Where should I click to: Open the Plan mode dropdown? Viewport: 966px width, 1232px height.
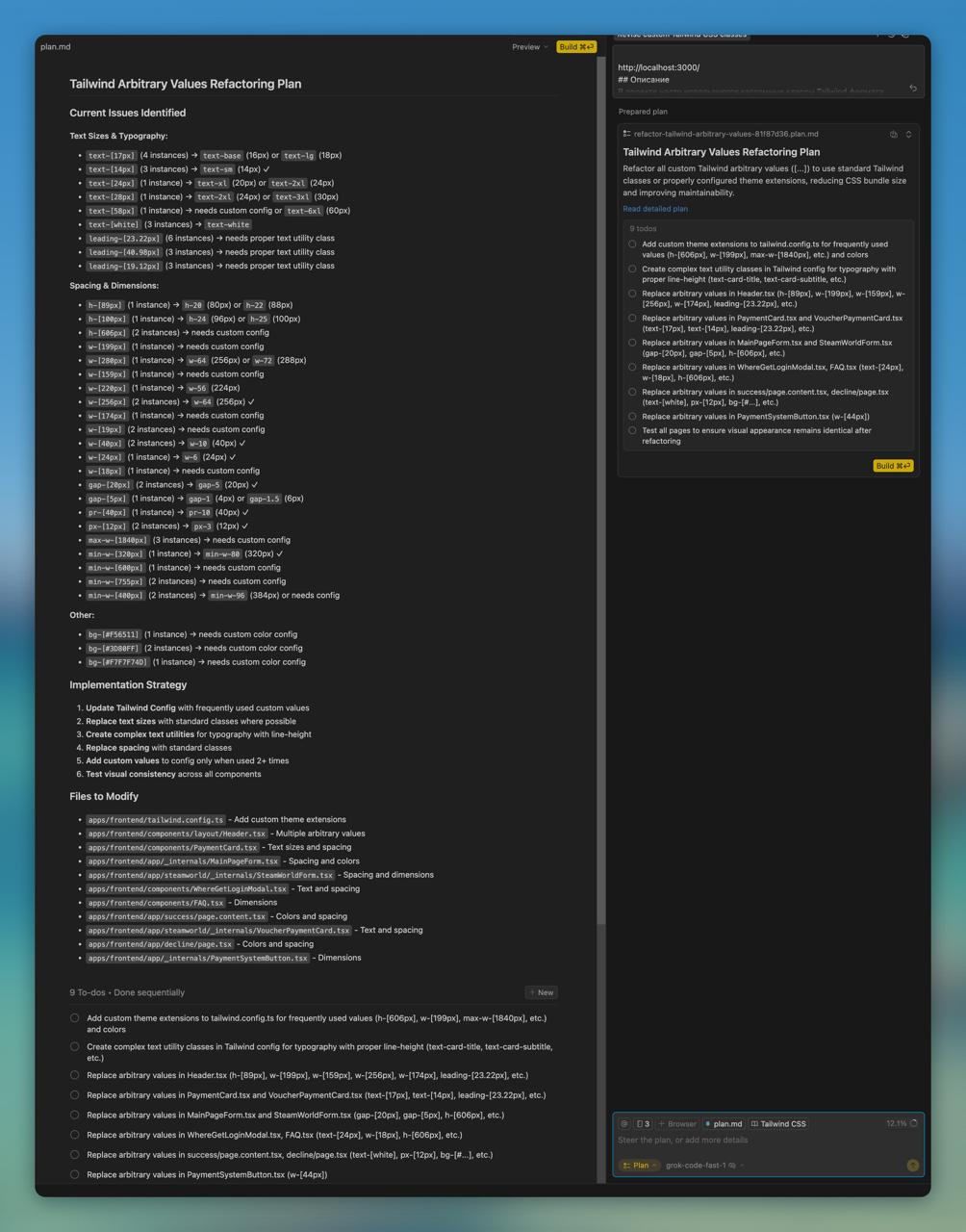click(x=640, y=1165)
